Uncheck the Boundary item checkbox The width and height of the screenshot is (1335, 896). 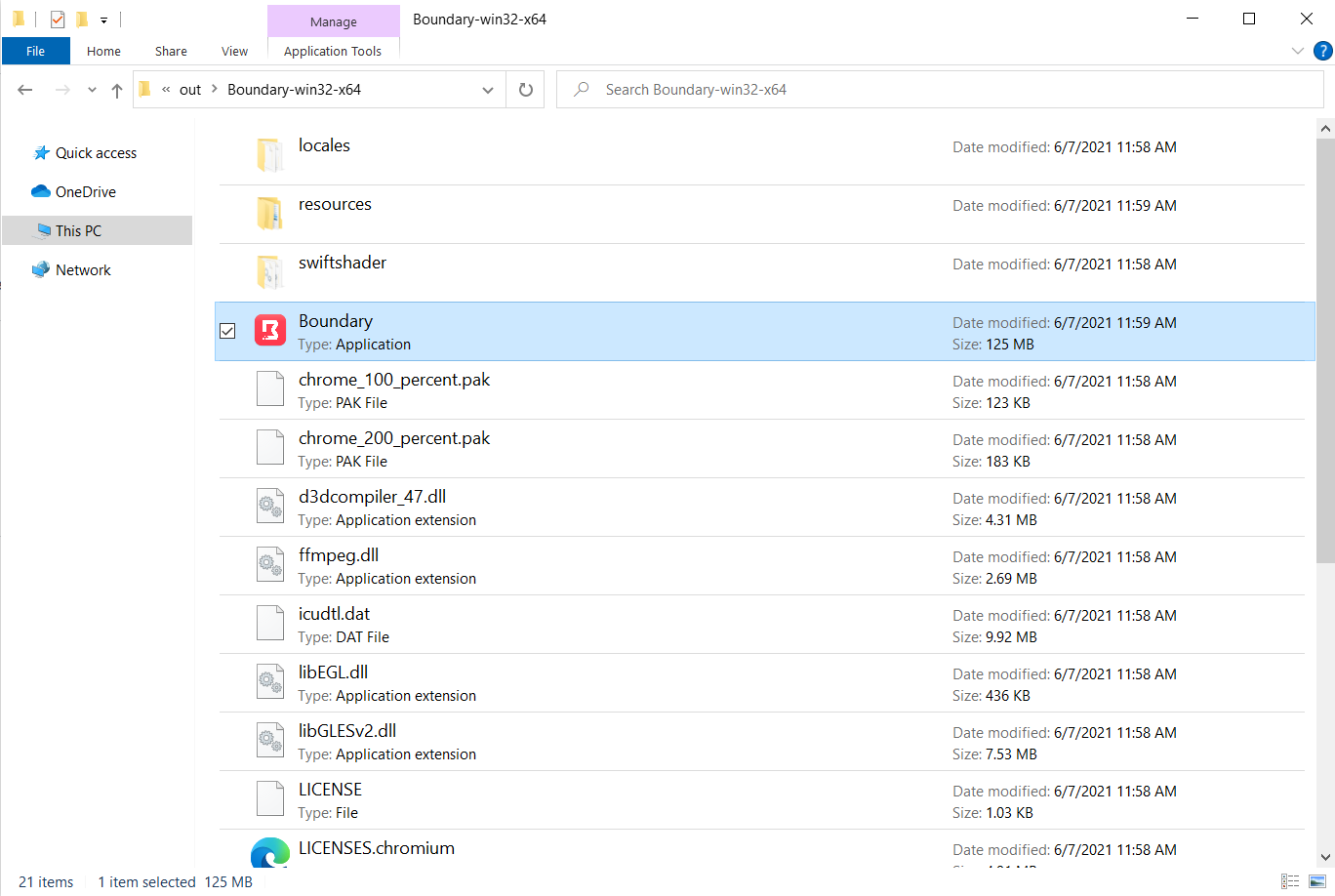(x=227, y=331)
